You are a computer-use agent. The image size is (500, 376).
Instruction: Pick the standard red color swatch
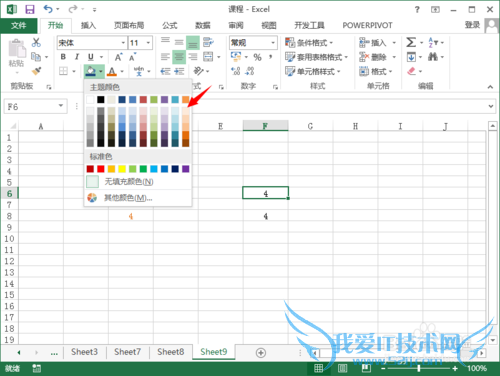click(x=101, y=169)
